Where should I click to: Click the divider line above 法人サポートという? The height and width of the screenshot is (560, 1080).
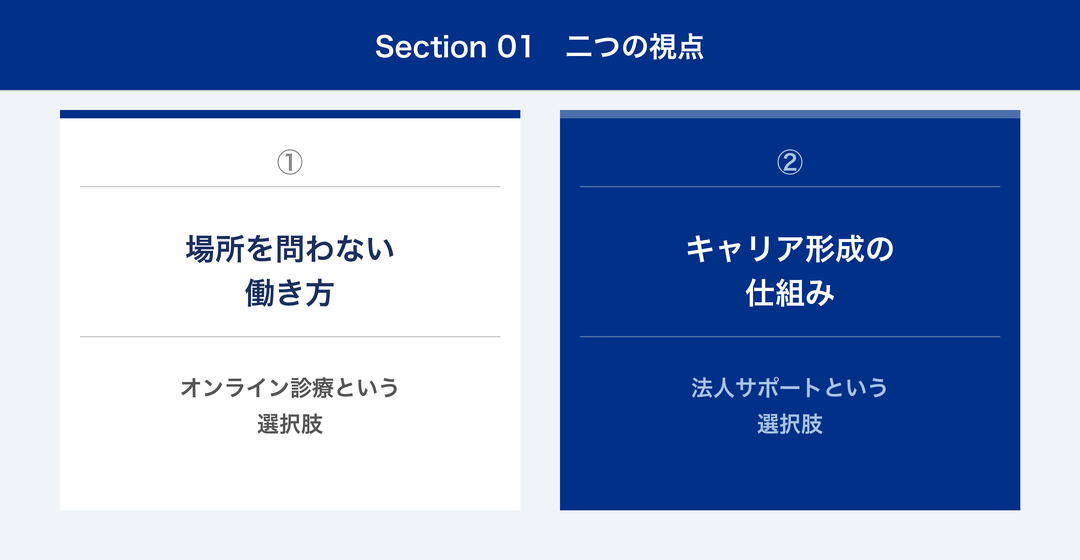[790, 337]
